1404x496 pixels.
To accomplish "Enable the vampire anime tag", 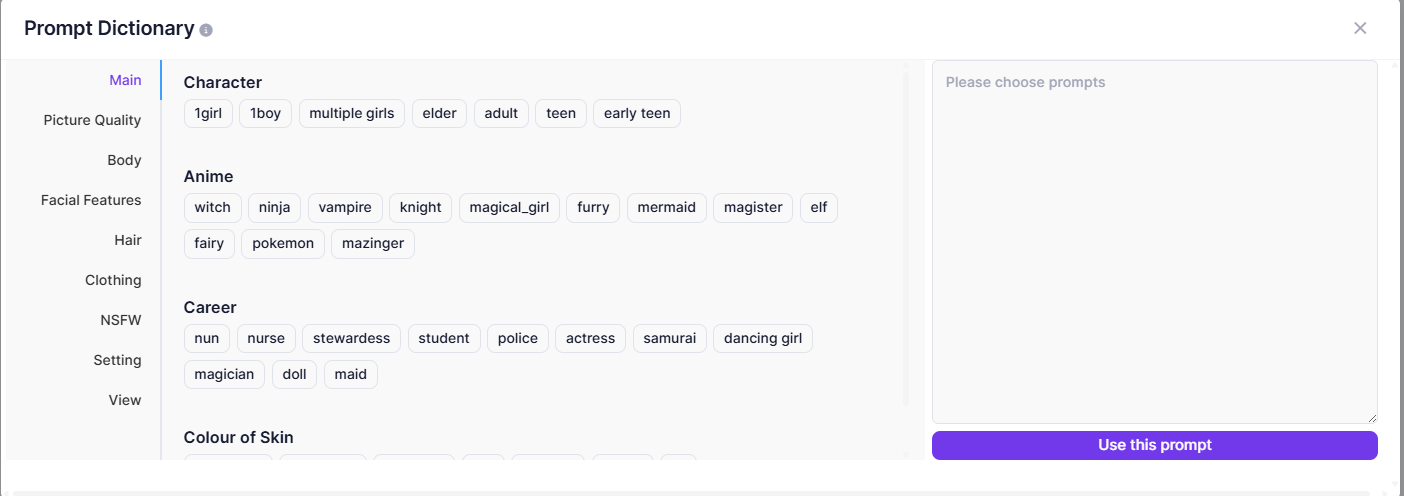I will pyautogui.click(x=345, y=207).
